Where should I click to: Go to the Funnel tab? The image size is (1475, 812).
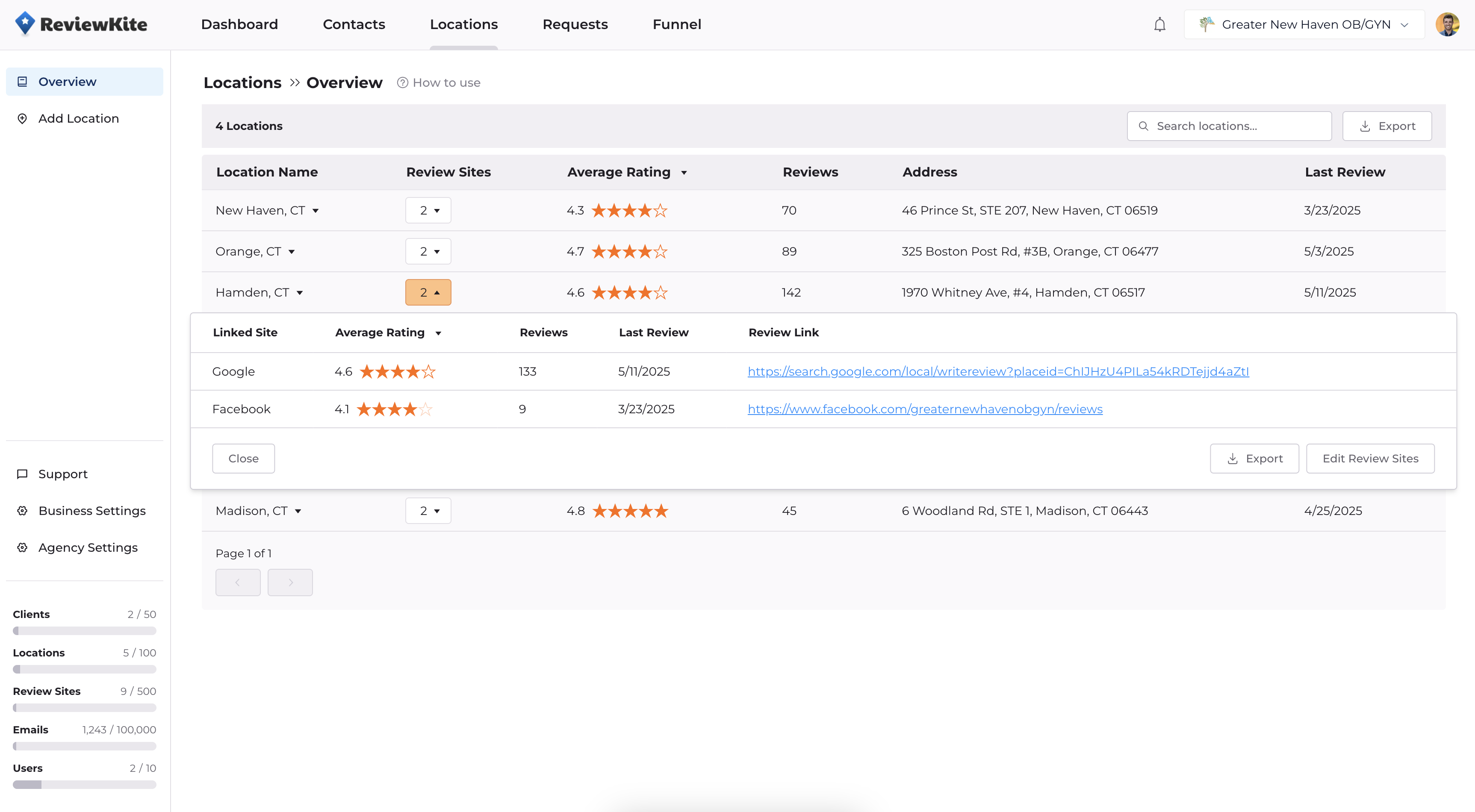676,25
